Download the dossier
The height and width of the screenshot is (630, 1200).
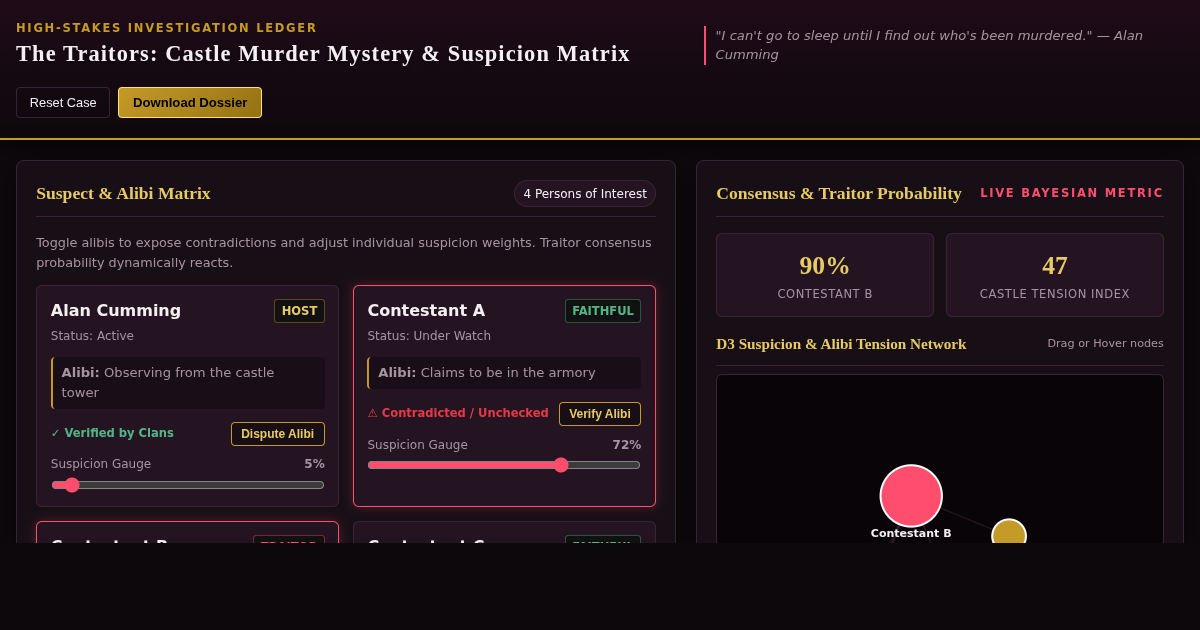pos(190,102)
